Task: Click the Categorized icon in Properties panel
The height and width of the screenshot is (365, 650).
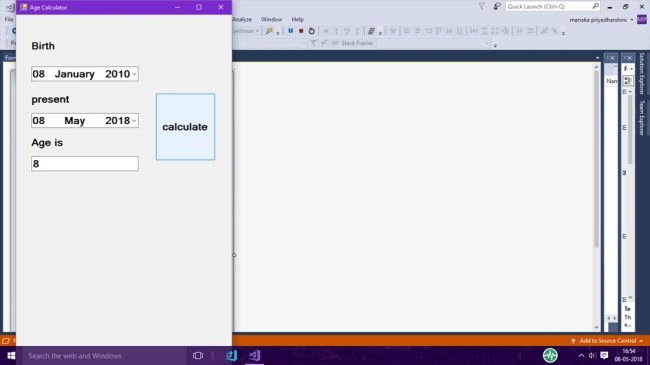Action: pos(628,80)
